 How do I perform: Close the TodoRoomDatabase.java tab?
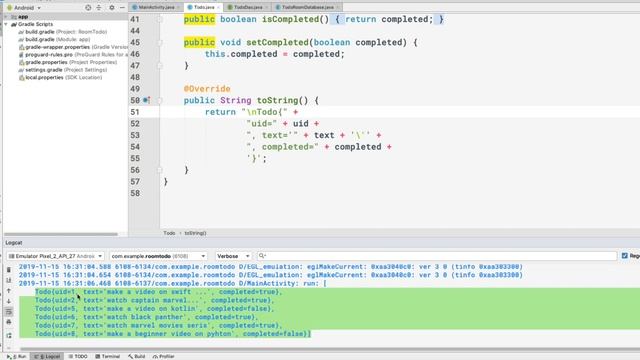click(338, 7)
